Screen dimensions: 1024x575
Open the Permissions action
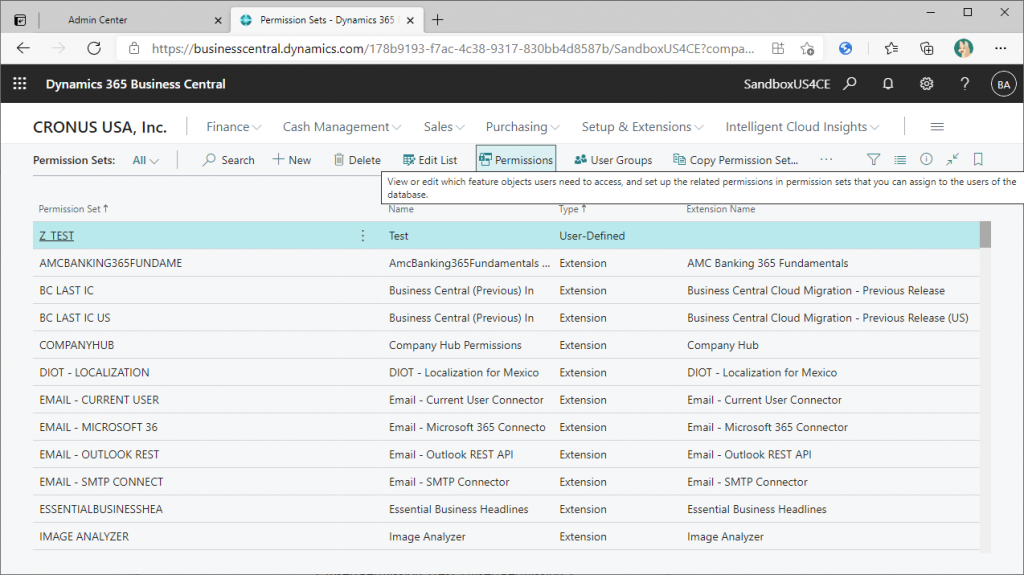[516, 160]
